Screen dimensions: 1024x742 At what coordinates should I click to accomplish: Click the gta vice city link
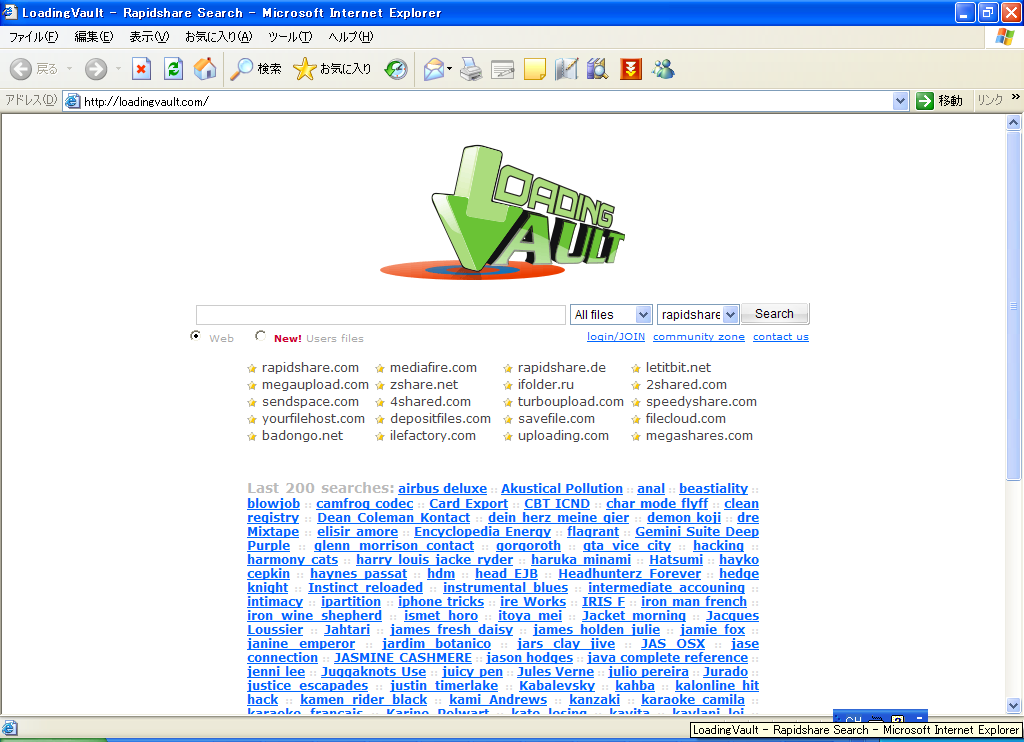pyautogui.click(x=627, y=545)
